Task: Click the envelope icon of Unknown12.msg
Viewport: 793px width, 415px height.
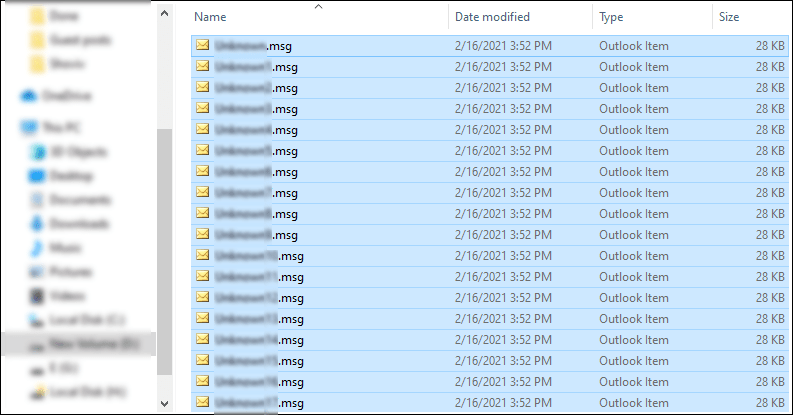Action: click(203, 297)
